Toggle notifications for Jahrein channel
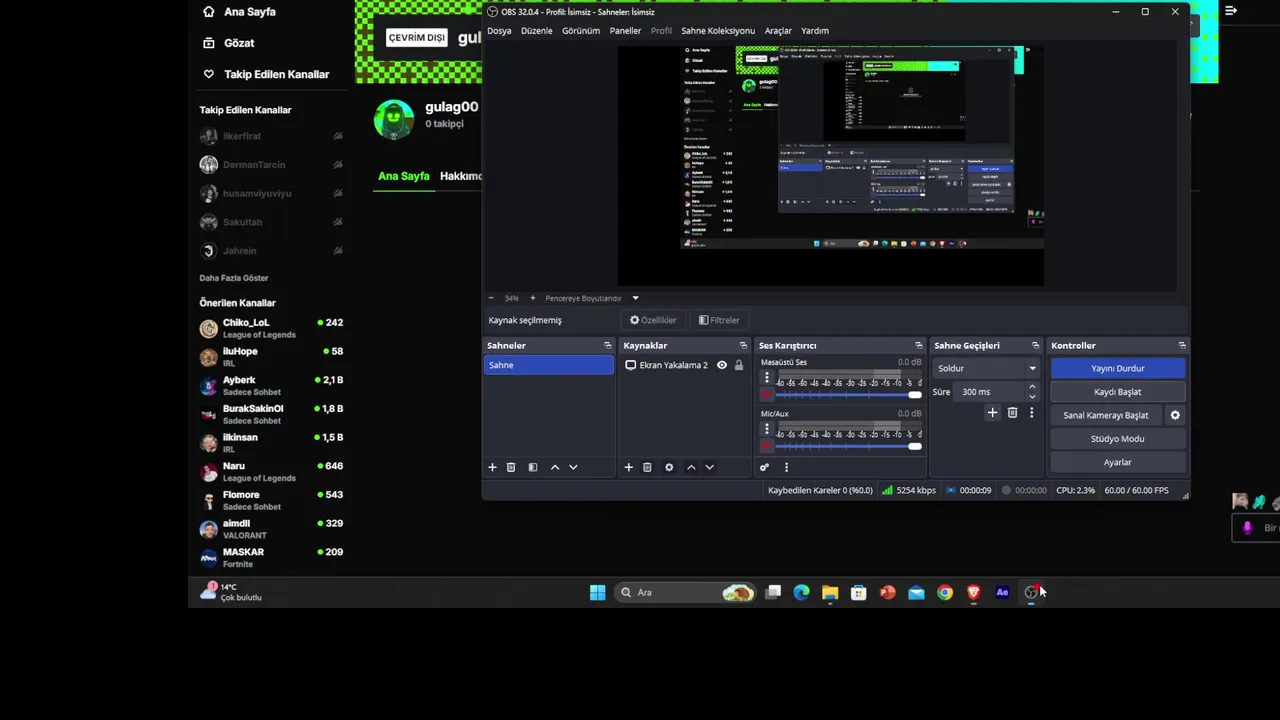Viewport: 1280px width, 720px height. click(338, 251)
